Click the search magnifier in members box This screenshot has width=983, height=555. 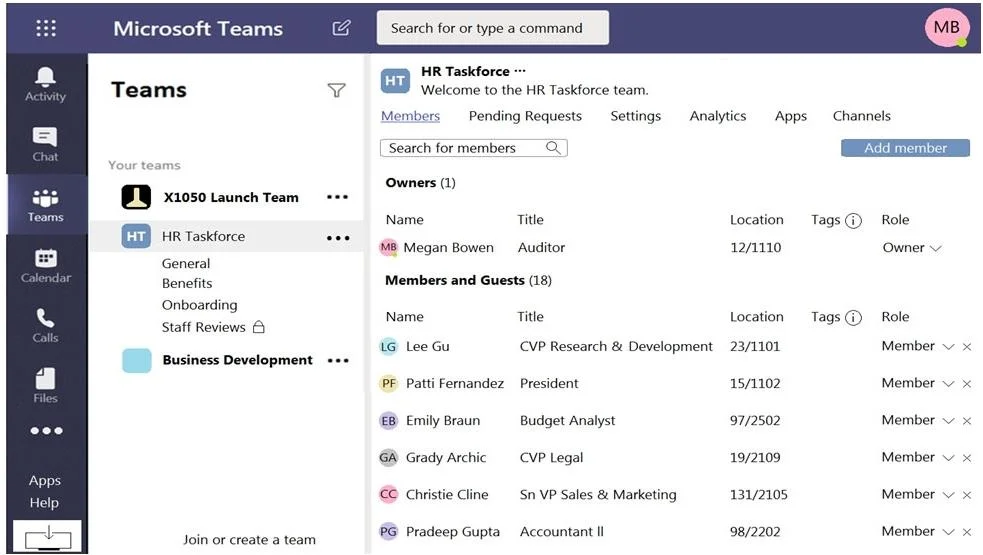552,147
